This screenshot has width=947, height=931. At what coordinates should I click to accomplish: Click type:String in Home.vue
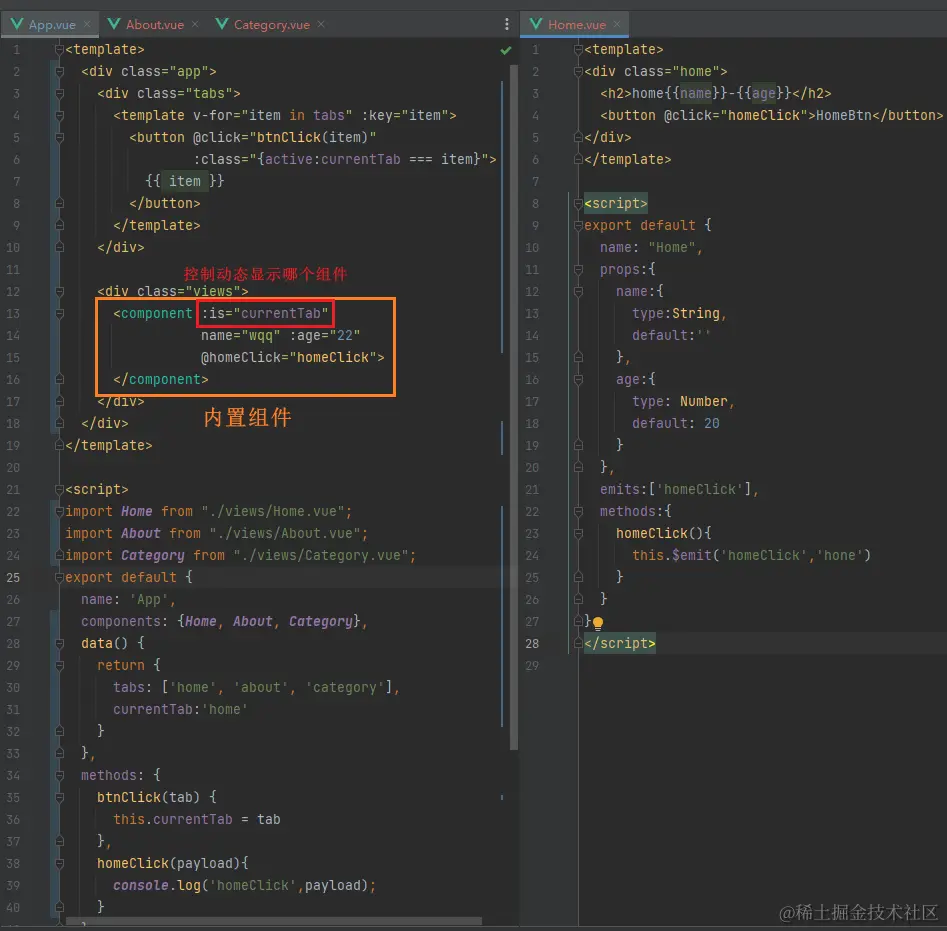coord(679,313)
